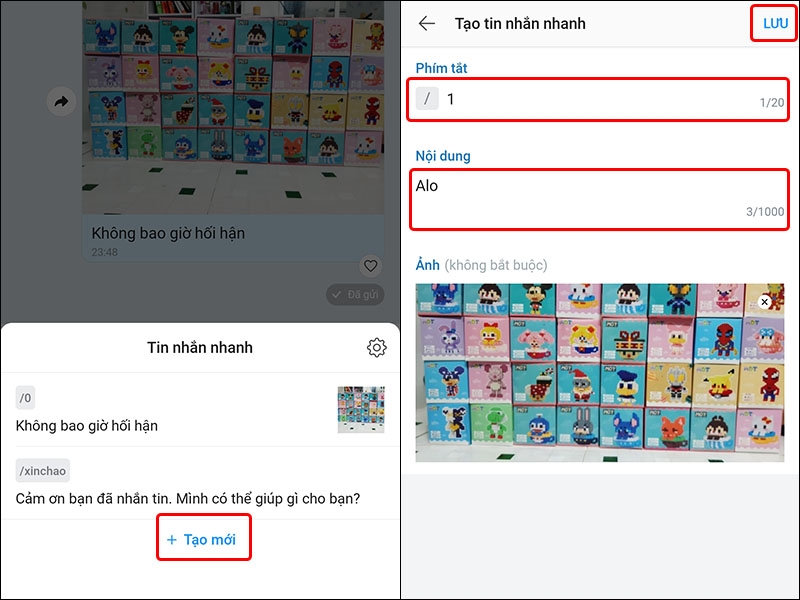Open quick message settings gear

pos(377,347)
